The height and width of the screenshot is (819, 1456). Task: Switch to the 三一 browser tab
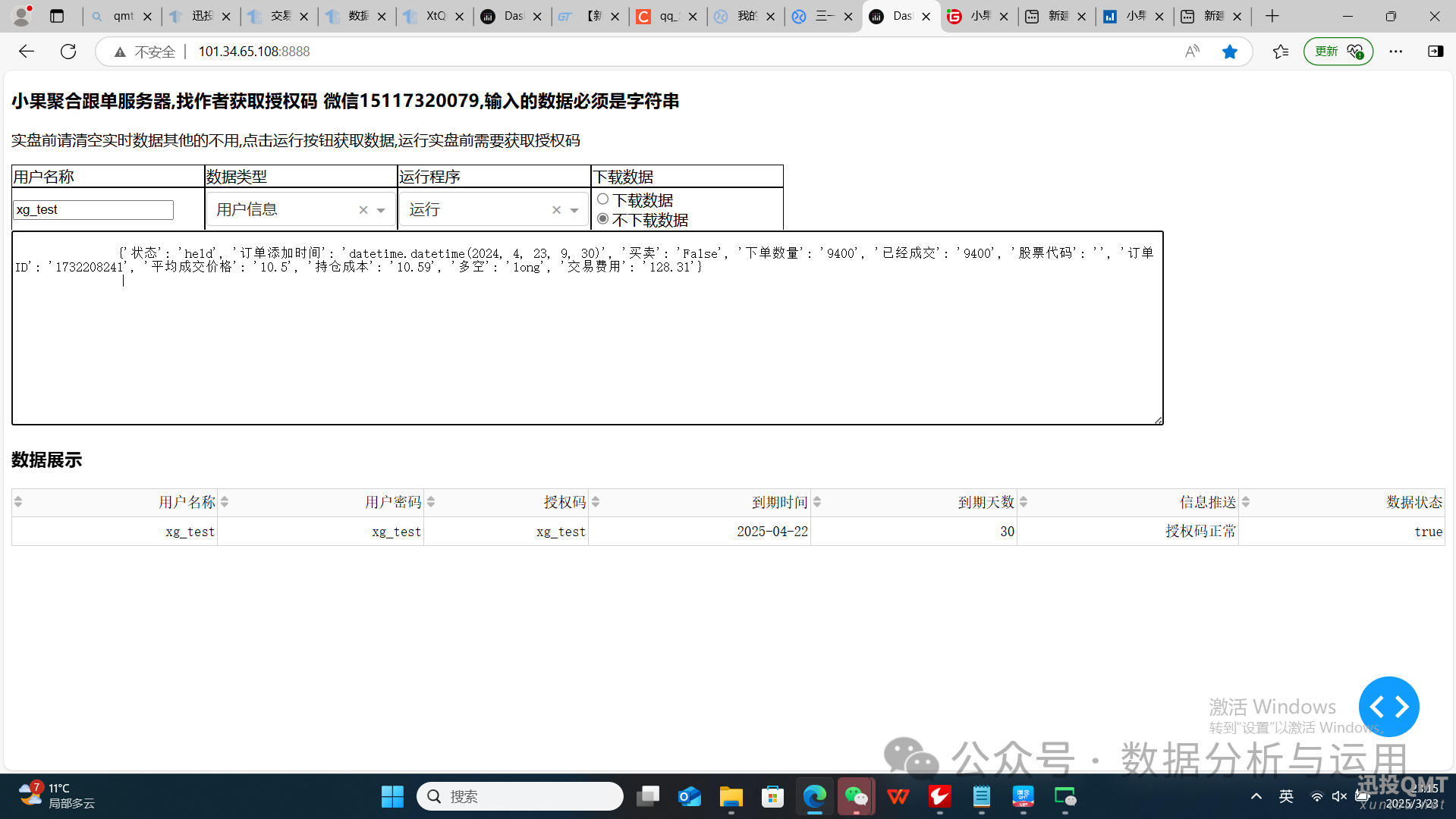tap(823, 16)
